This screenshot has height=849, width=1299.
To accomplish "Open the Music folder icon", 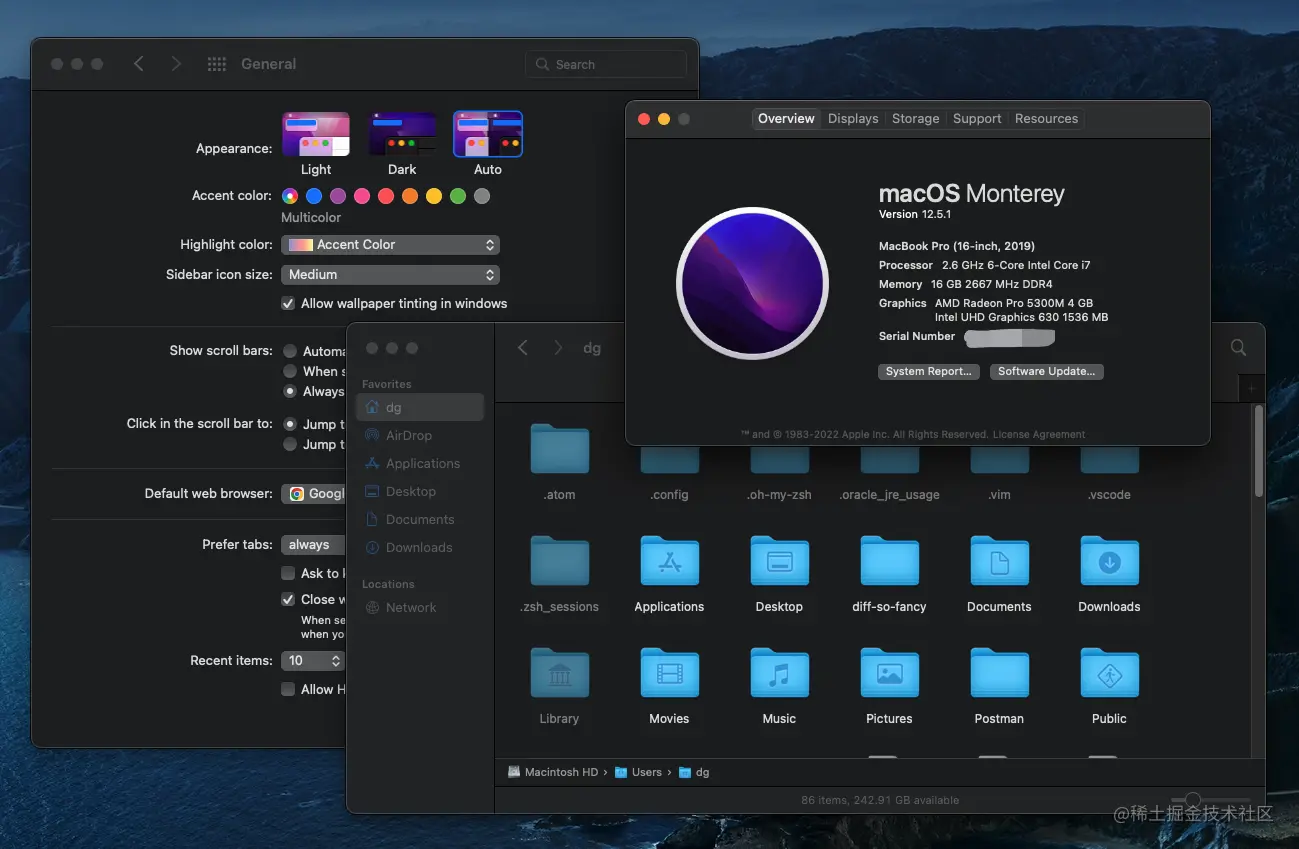I will (x=779, y=675).
